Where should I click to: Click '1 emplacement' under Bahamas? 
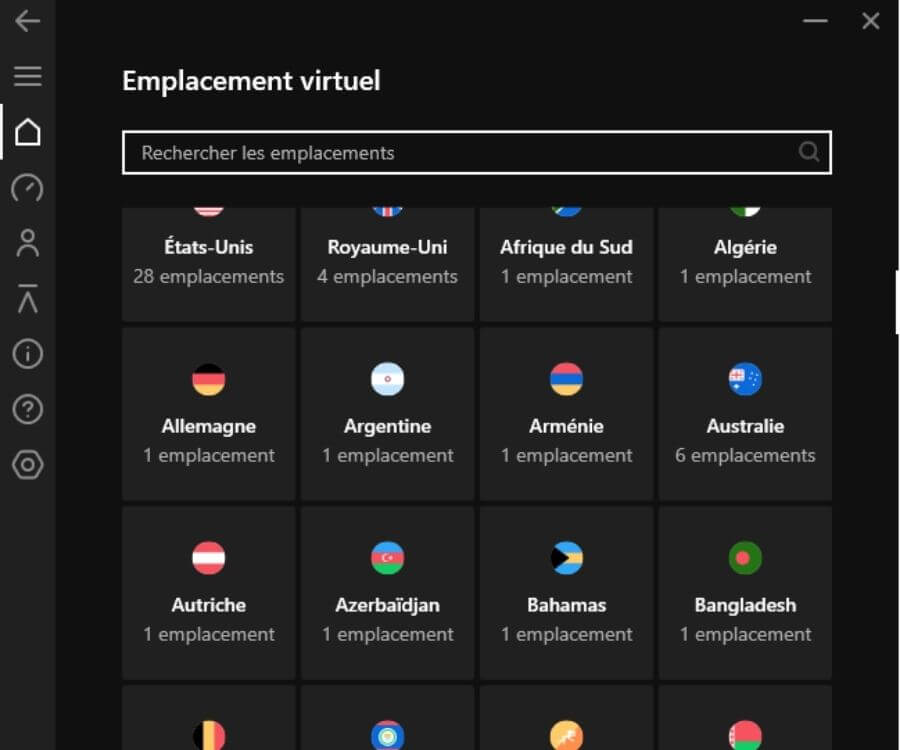pos(567,634)
